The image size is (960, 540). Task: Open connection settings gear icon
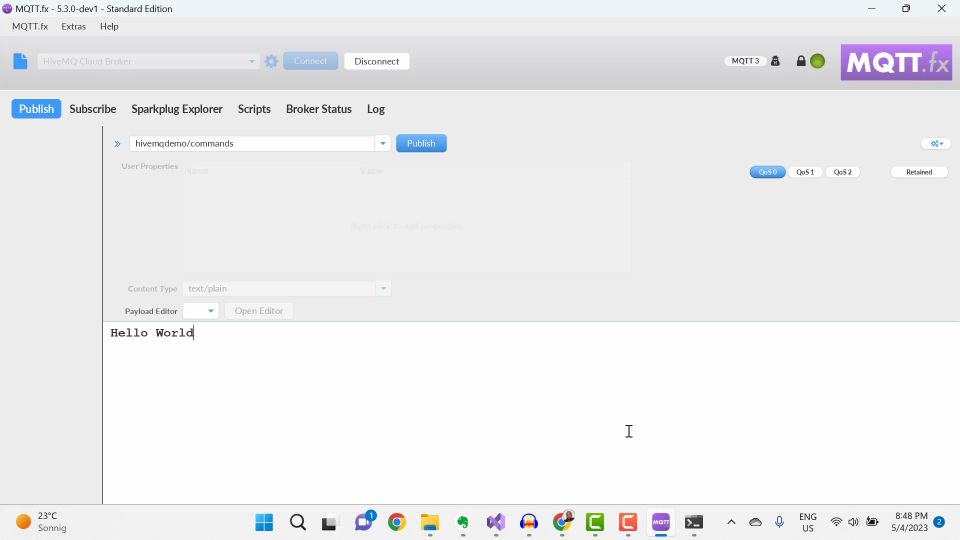pos(271,61)
